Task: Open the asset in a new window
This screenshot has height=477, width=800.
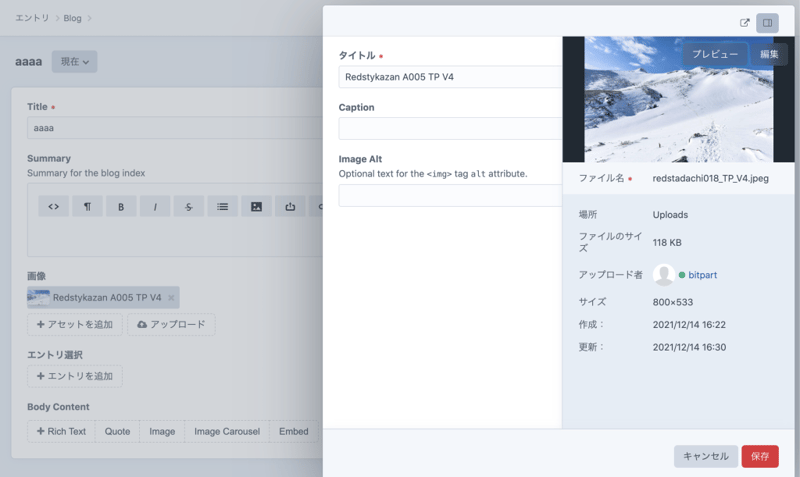Action: pos(744,23)
